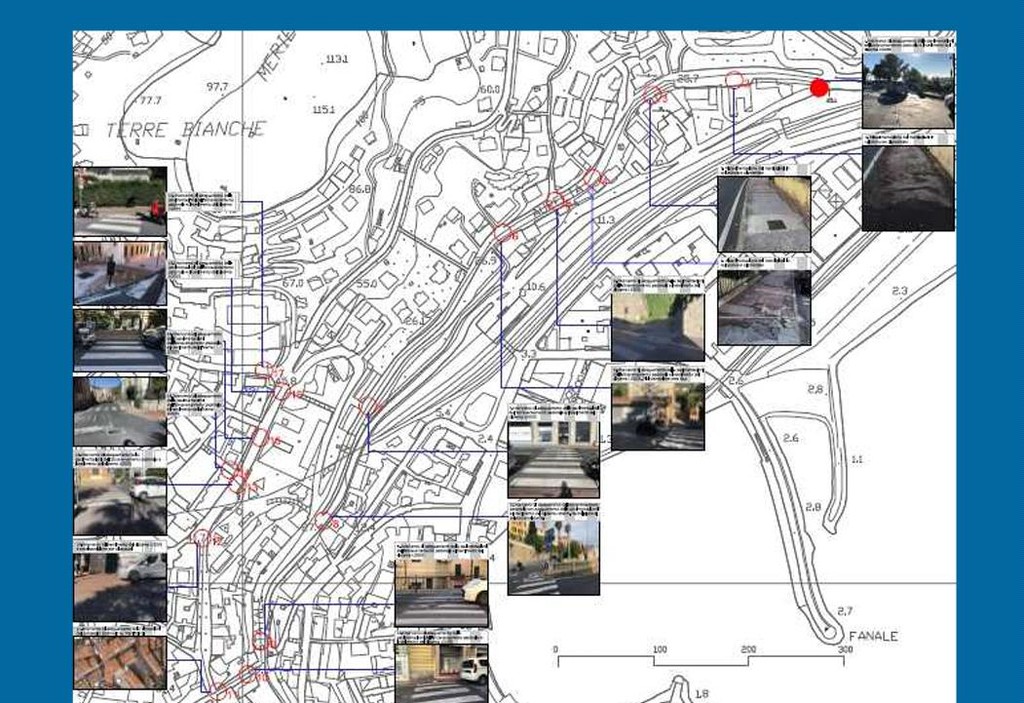This screenshot has height=703, width=1024.
Task: Select the red circle marker linked to the white van photo
Action: pyautogui.click(x=201, y=538)
